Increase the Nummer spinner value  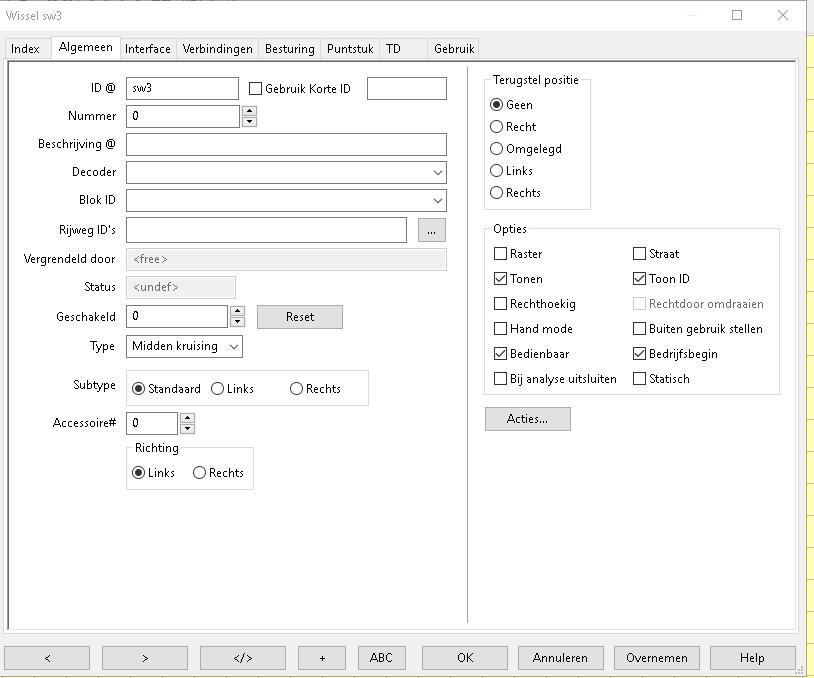click(249, 111)
